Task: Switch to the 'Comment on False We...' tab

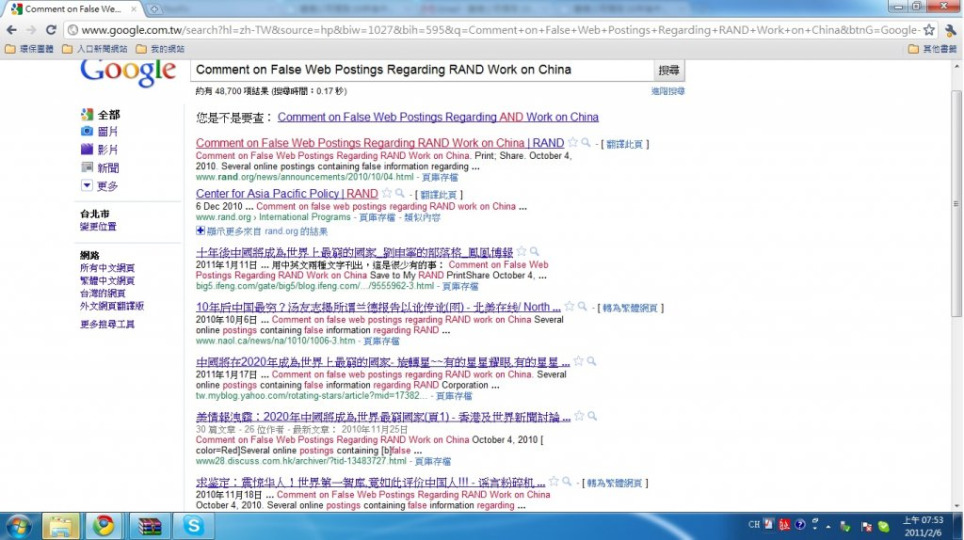Action: [x=70, y=9]
